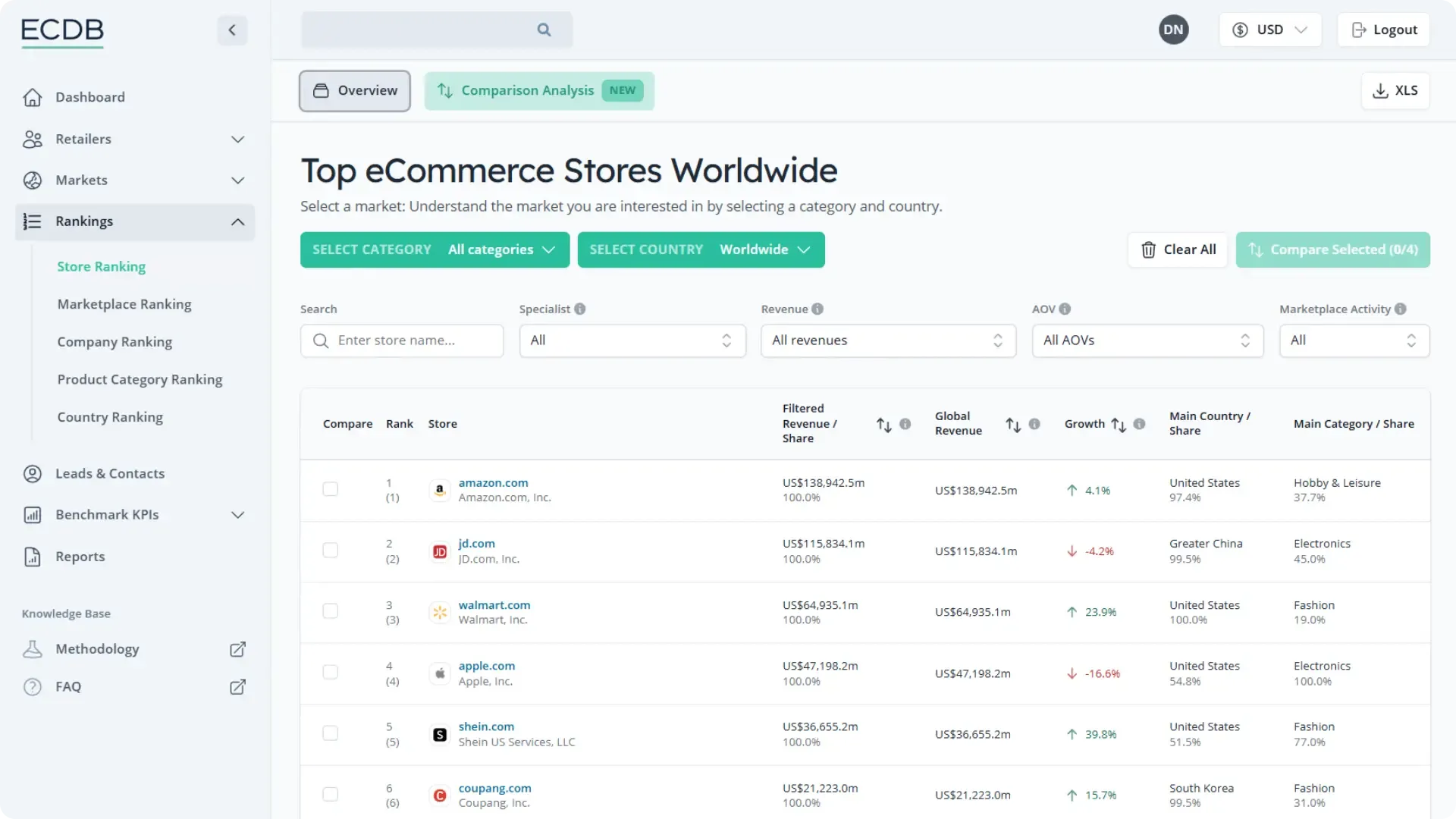Show info for Filtered Revenue column
This screenshot has height=819, width=1456.
pos(905,424)
